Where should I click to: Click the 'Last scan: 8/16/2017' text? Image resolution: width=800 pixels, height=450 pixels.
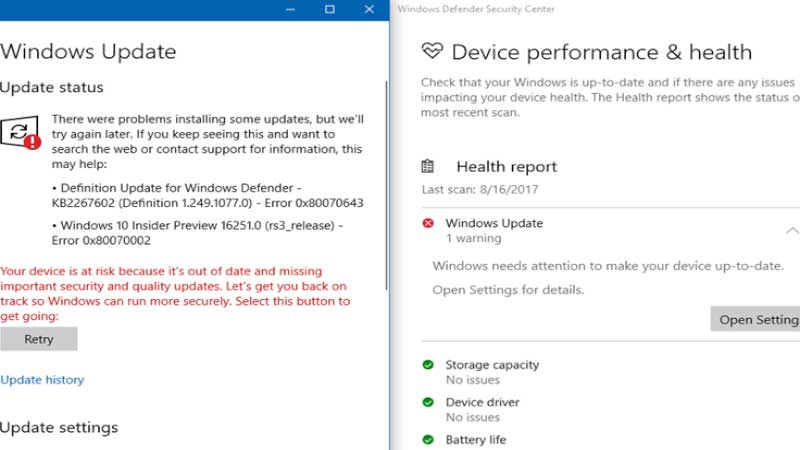pyautogui.click(x=480, y=189)
